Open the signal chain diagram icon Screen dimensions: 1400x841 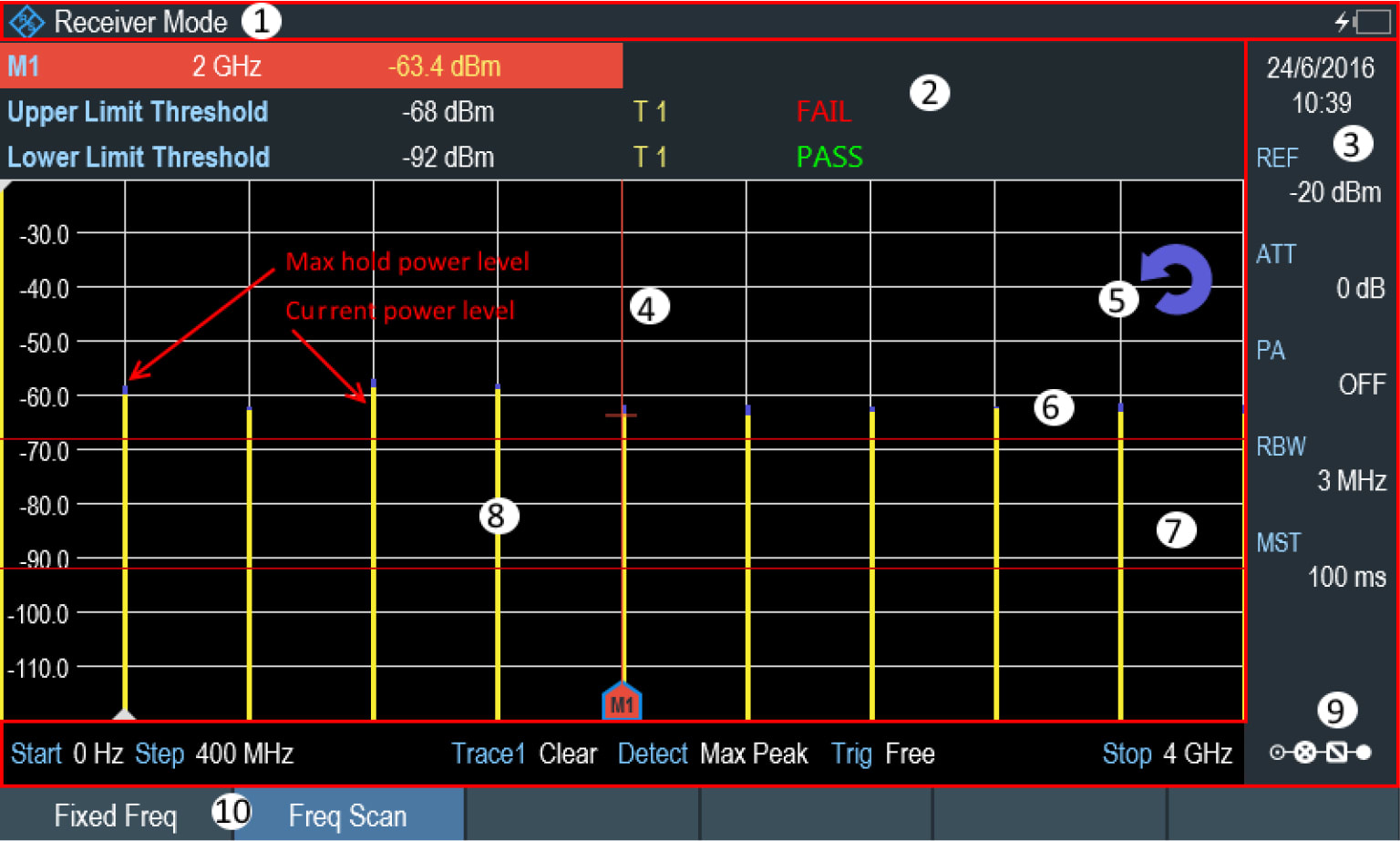click(x=1320, y=753)
